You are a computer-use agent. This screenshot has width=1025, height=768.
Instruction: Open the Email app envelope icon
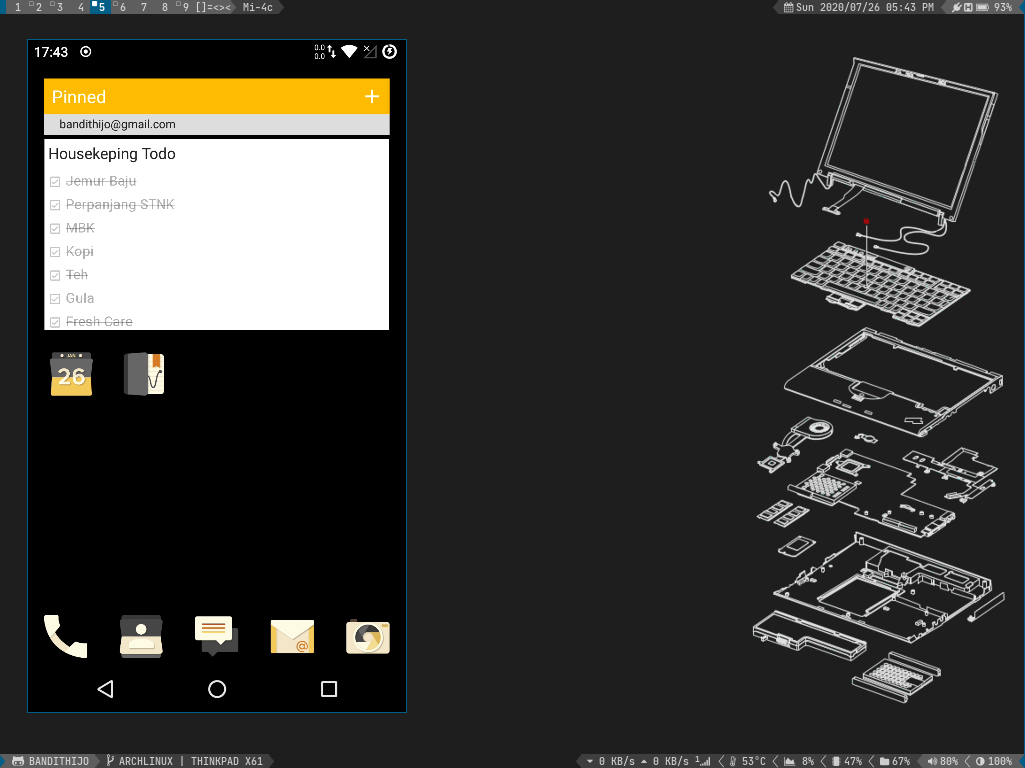(292, 636)
